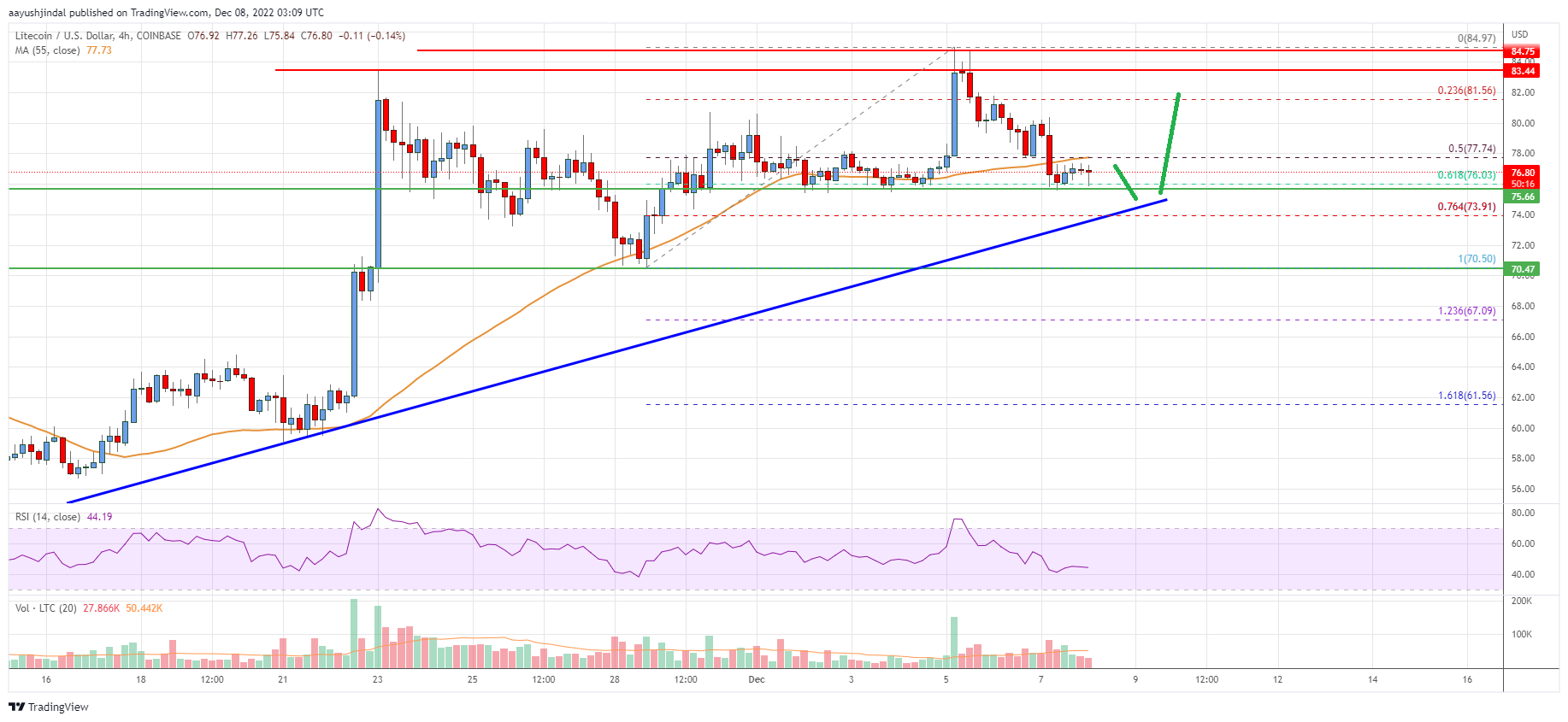Click the TradingView logo at bottom left
1568x722 pixels.
point(49,707)
